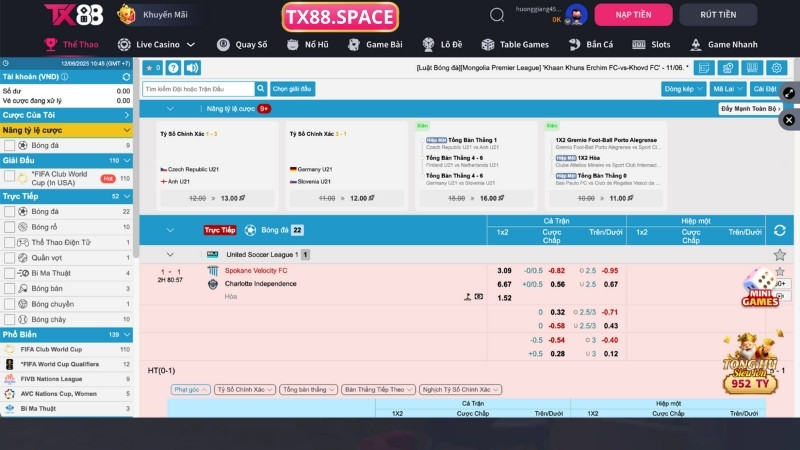Image resolution: width=800 pixels, height=450 pixels.
Task: Open the Slots menu
Action: [651, 44]
